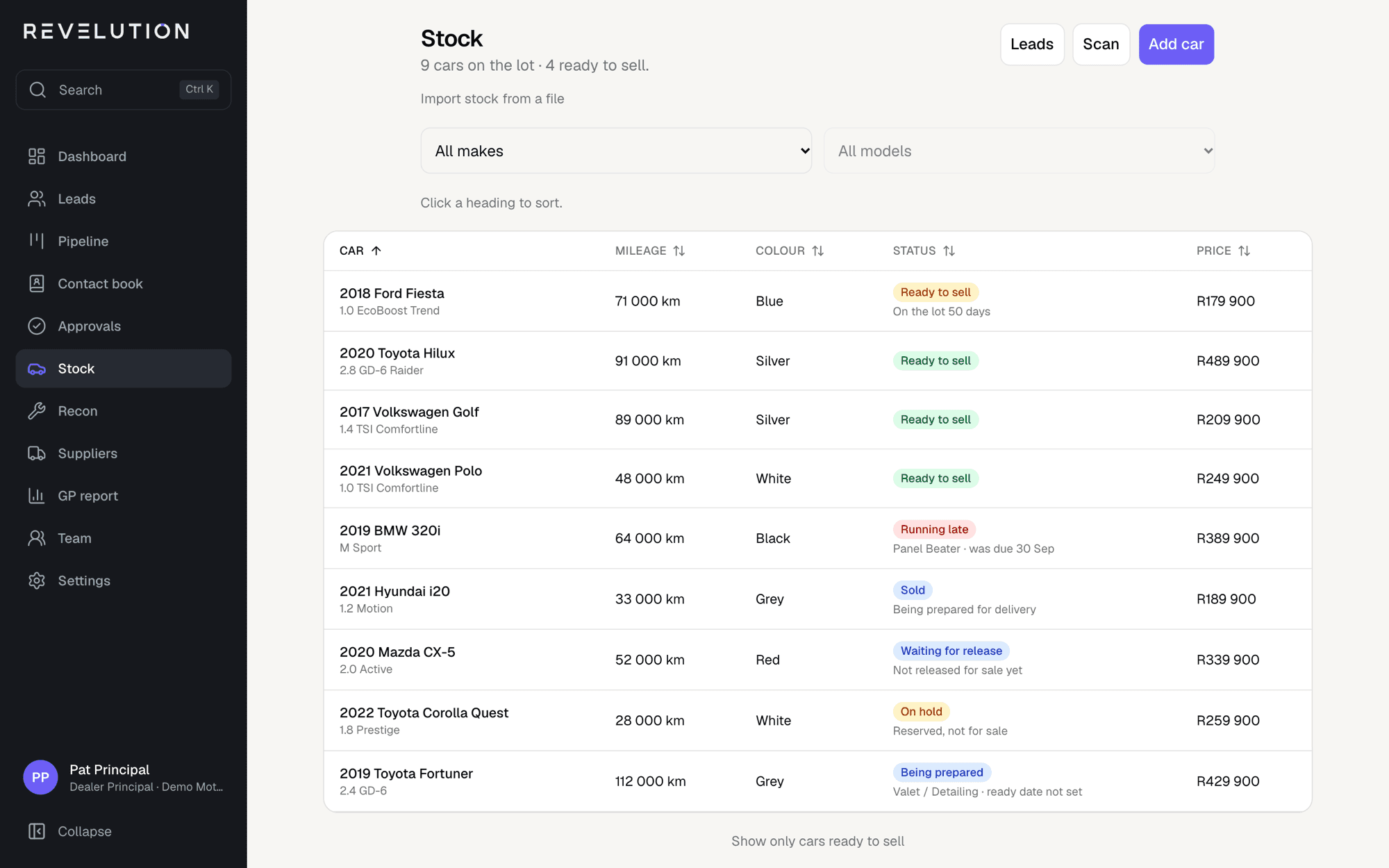The image size is (1389, 868).
Task: Click the PP user avatar
Action: [x=40, y=778]
